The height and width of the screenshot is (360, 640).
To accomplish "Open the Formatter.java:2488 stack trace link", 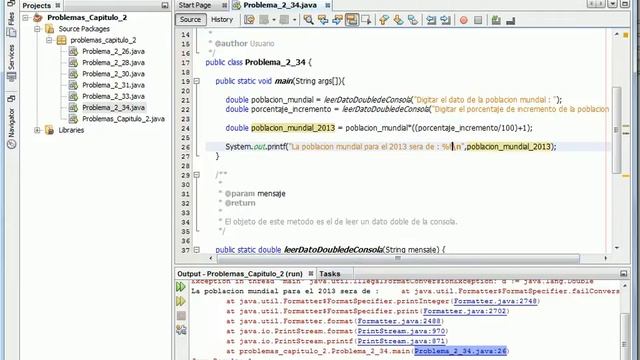I will 399,321.
